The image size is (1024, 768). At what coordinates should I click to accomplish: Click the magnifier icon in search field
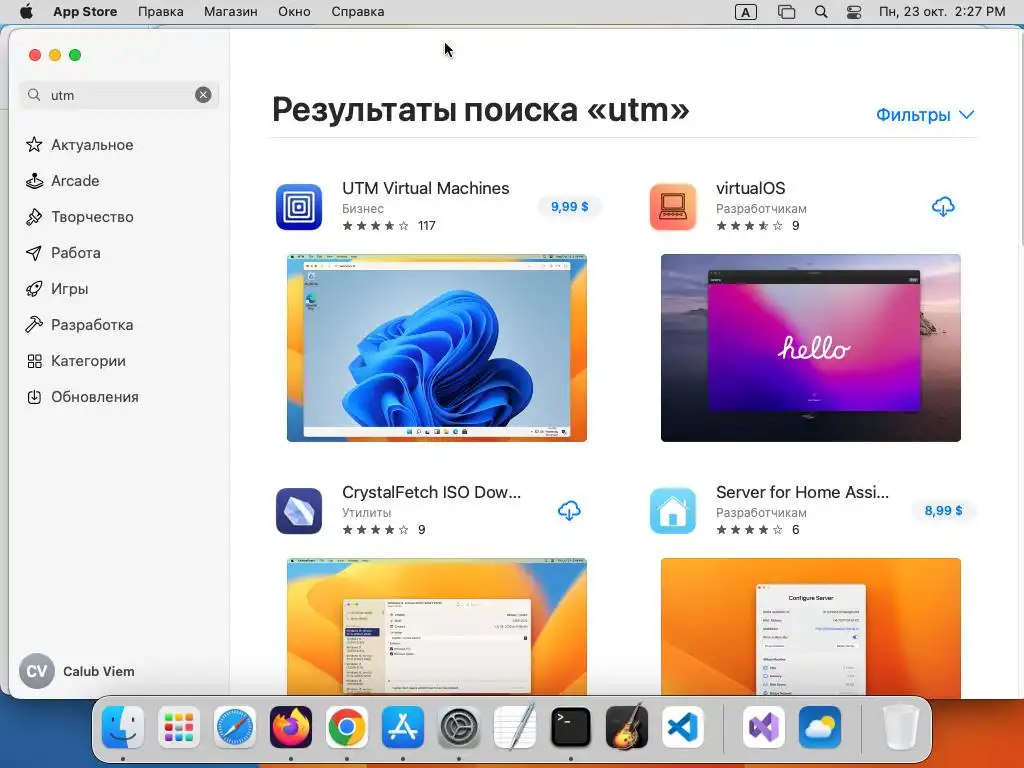coord(34,95)
